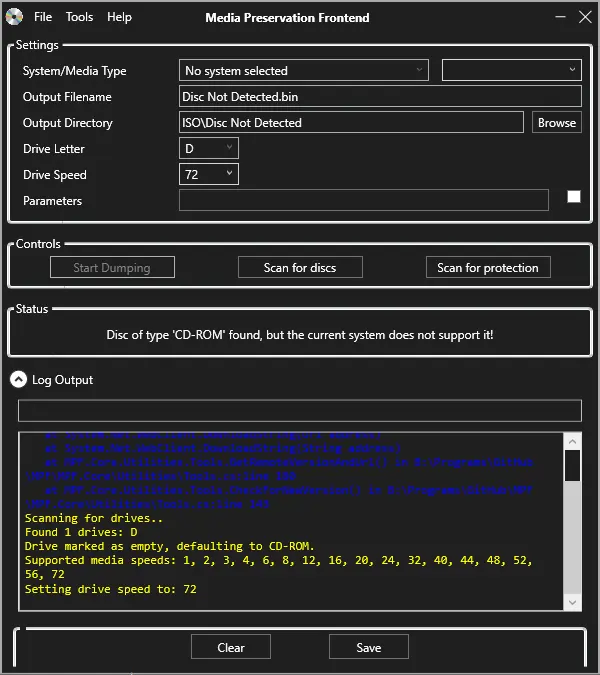Expand the 'No system selected' dropdown
This screenshot has width=600, height=675.
304,70
